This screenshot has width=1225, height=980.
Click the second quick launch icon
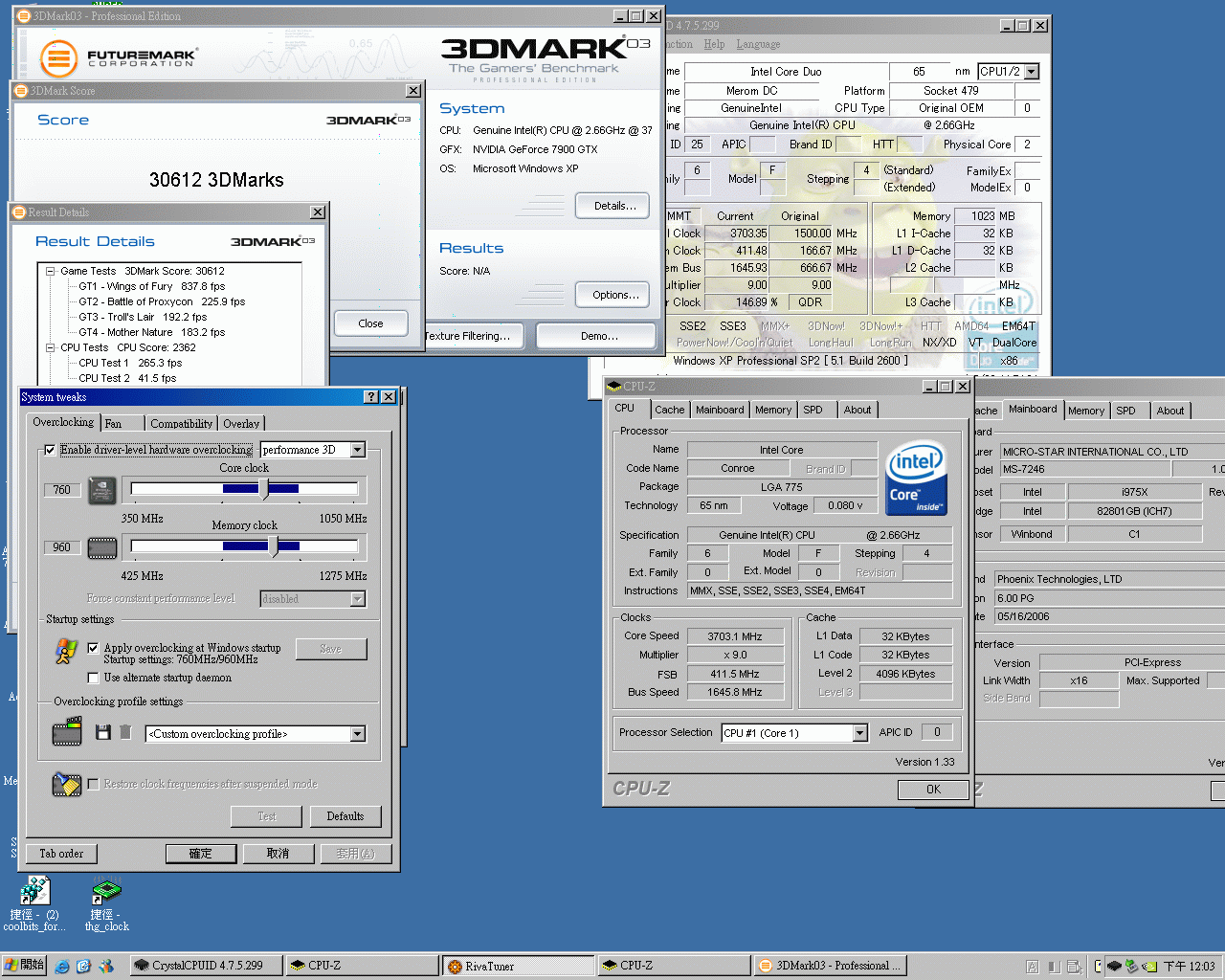(x=83, y=967)
